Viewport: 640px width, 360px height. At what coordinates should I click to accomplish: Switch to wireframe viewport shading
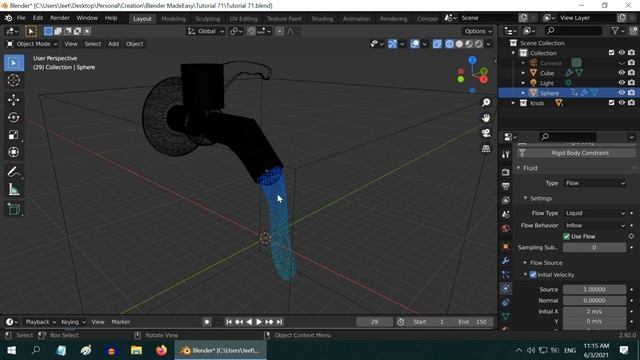(449, 44)
